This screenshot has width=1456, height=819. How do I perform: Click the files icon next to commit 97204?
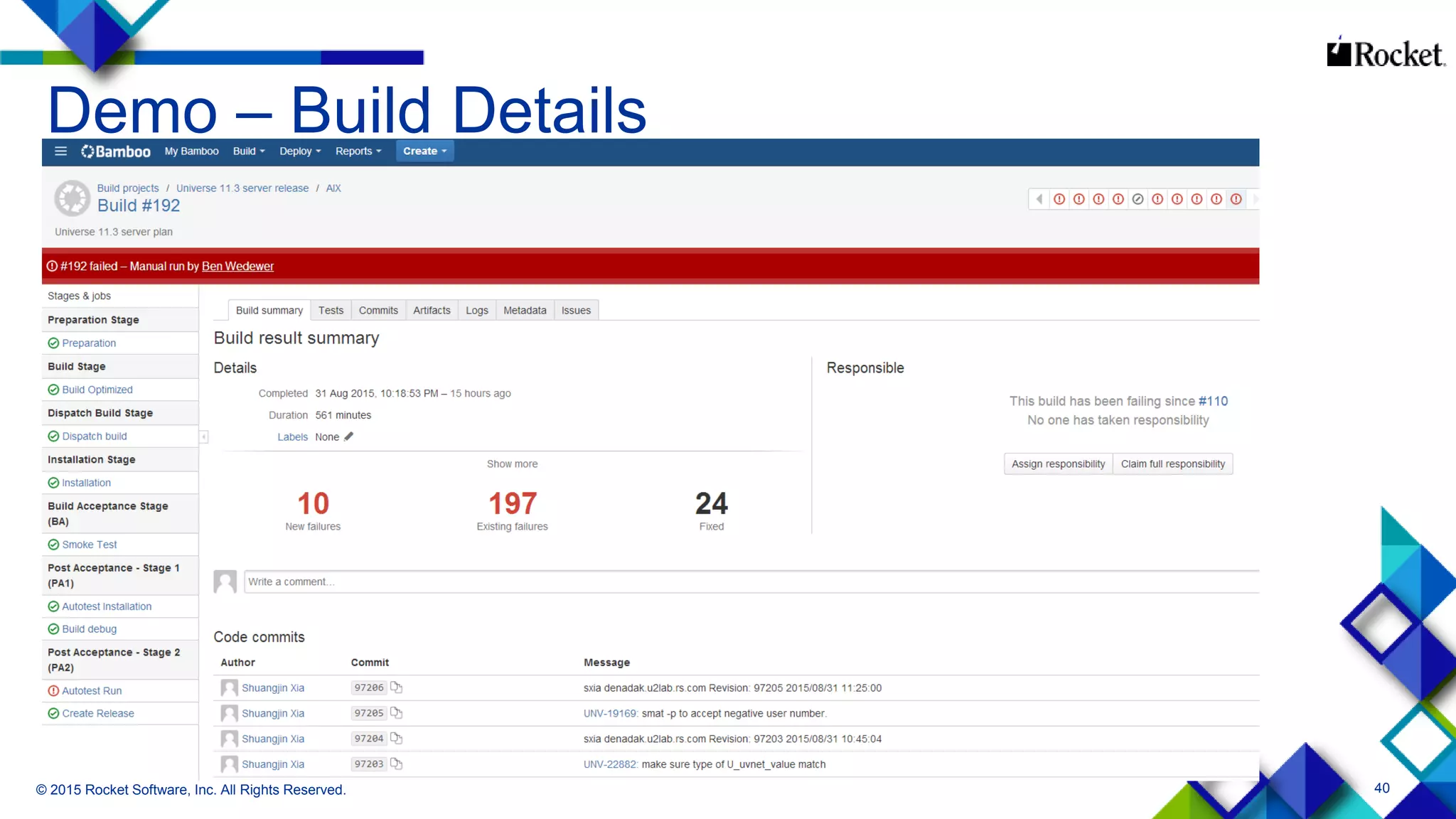point(397,739)
